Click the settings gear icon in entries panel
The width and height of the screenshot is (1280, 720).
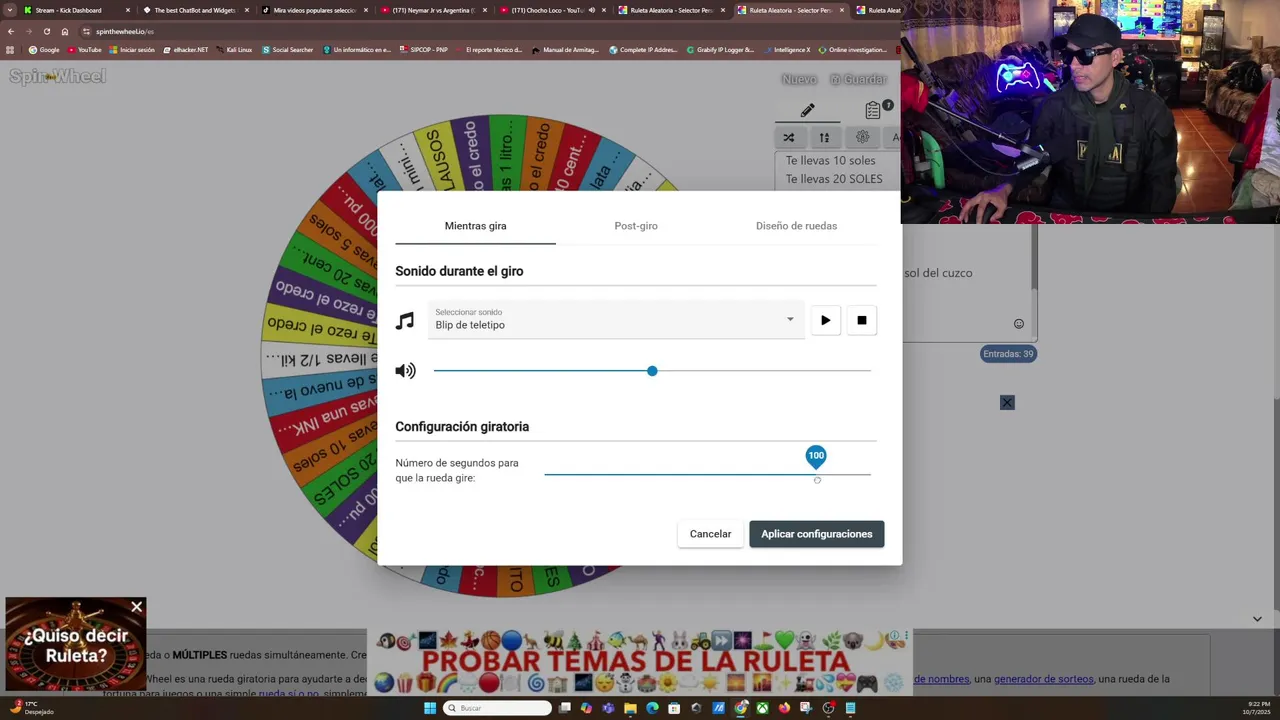tap(862, 137)
